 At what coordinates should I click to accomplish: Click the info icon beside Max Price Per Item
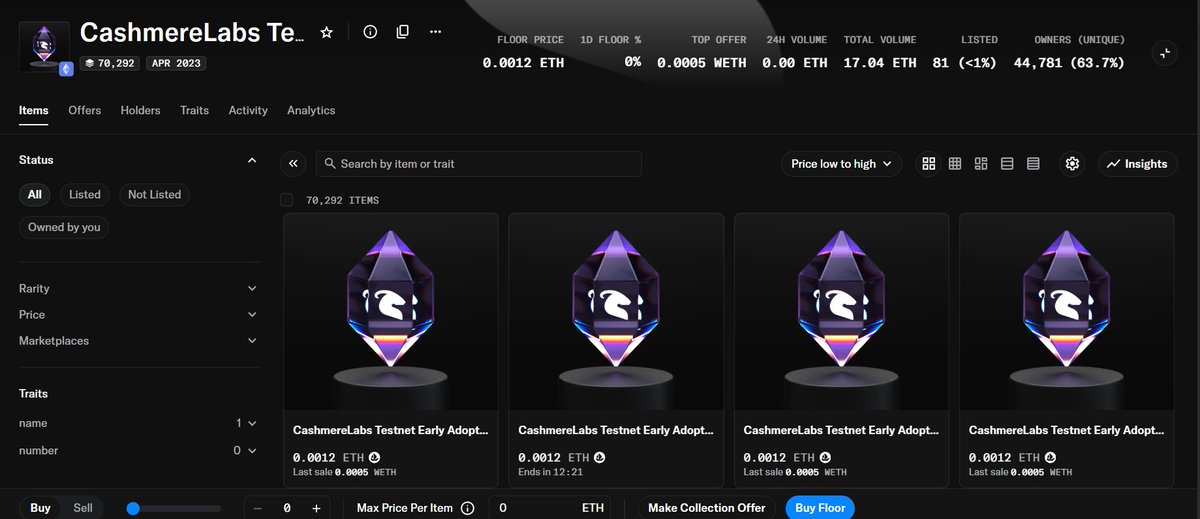[x=467, y=508]
